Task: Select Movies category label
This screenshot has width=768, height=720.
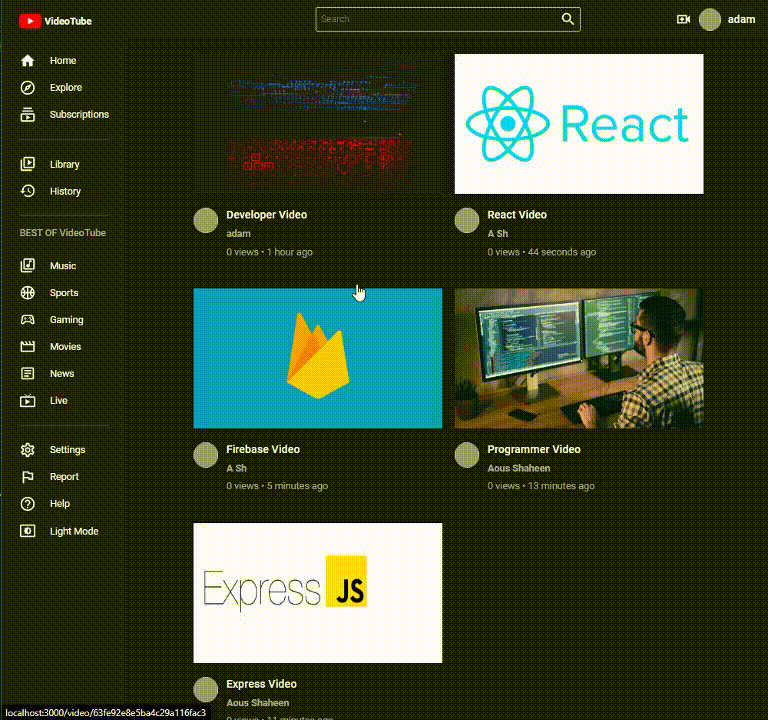Action: coord(65,347)
